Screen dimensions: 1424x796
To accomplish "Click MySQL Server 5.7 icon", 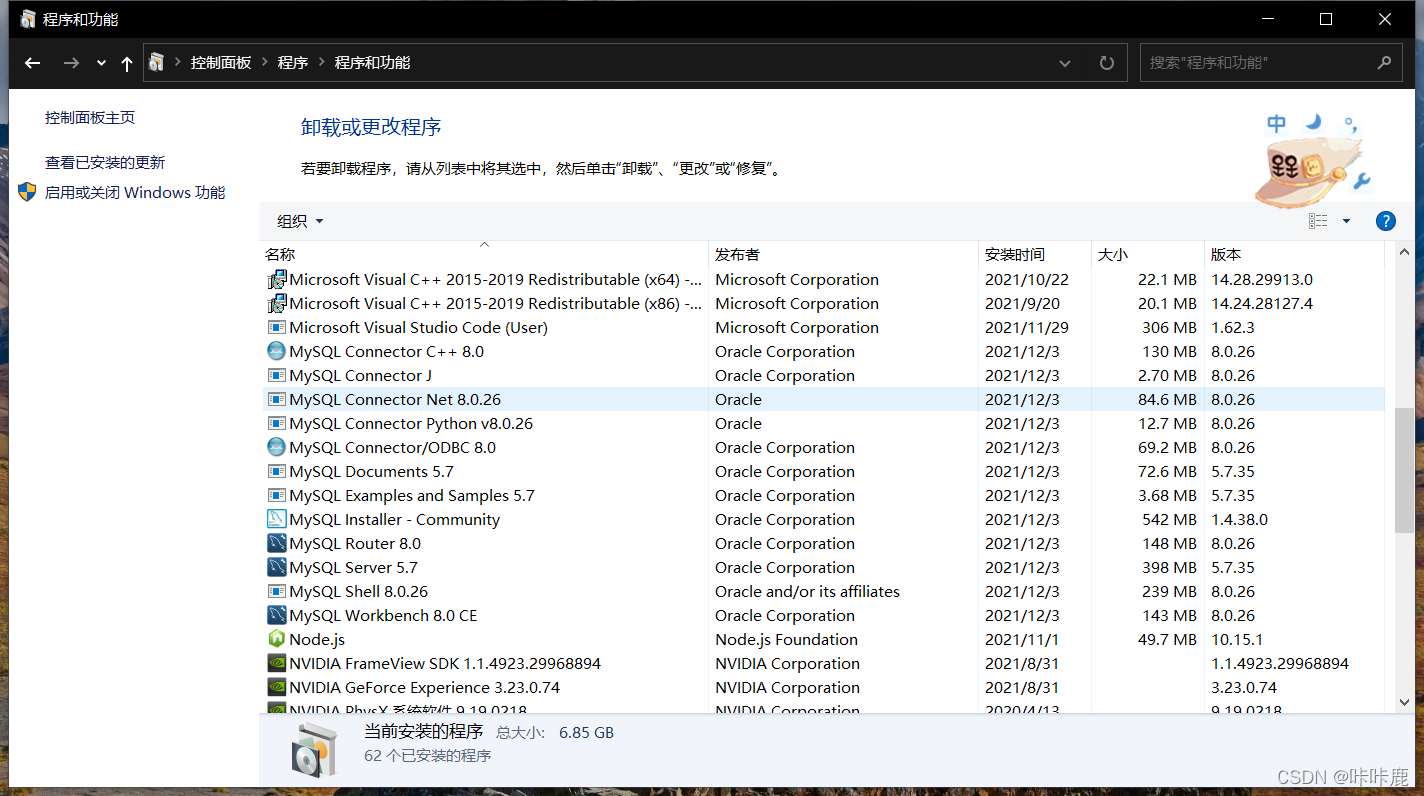I will click(277, 567).
